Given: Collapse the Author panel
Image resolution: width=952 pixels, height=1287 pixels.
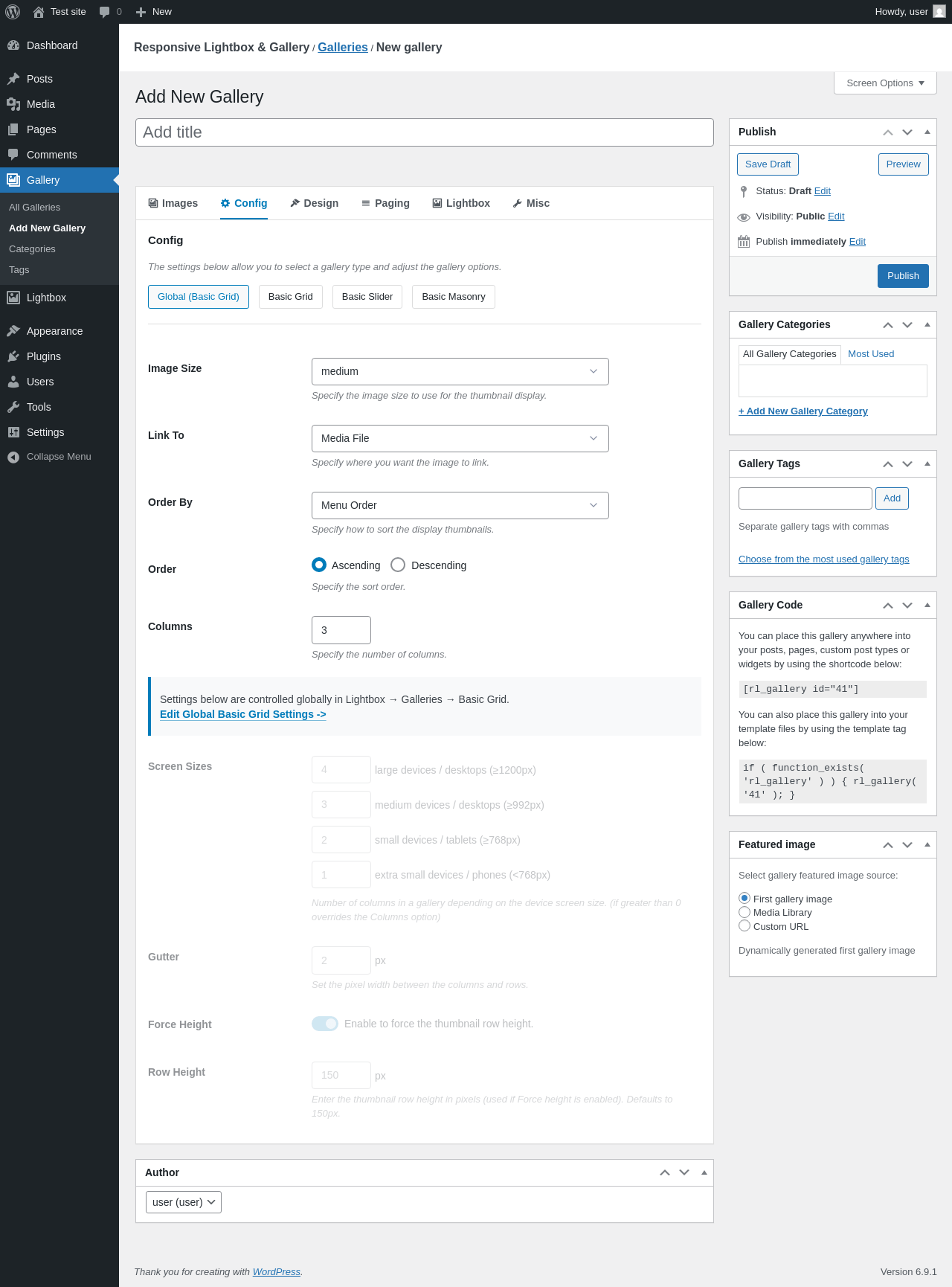Looking at the screenshot, I should point(704,1173).
